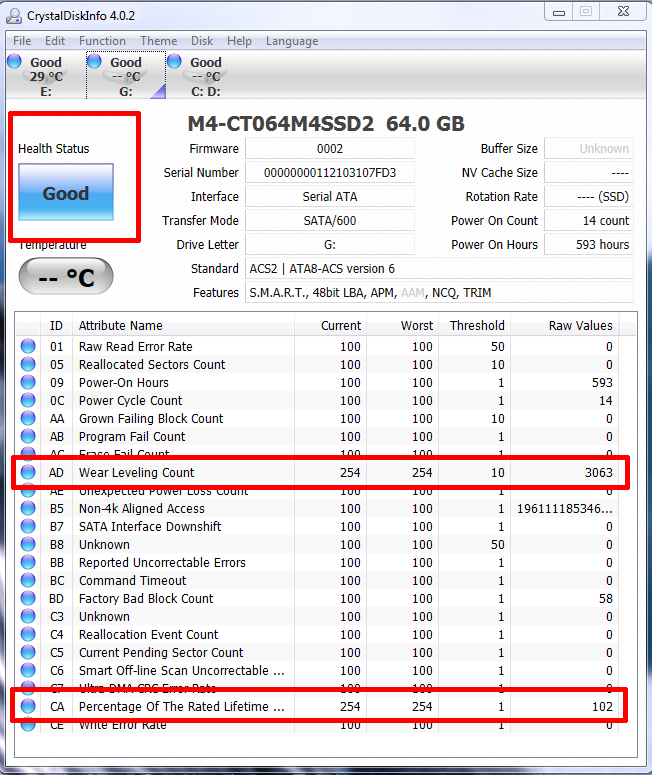Click status orb of Reallocation Event Count
This screenshot has height=775, width=652.
[x=28, y=634]
